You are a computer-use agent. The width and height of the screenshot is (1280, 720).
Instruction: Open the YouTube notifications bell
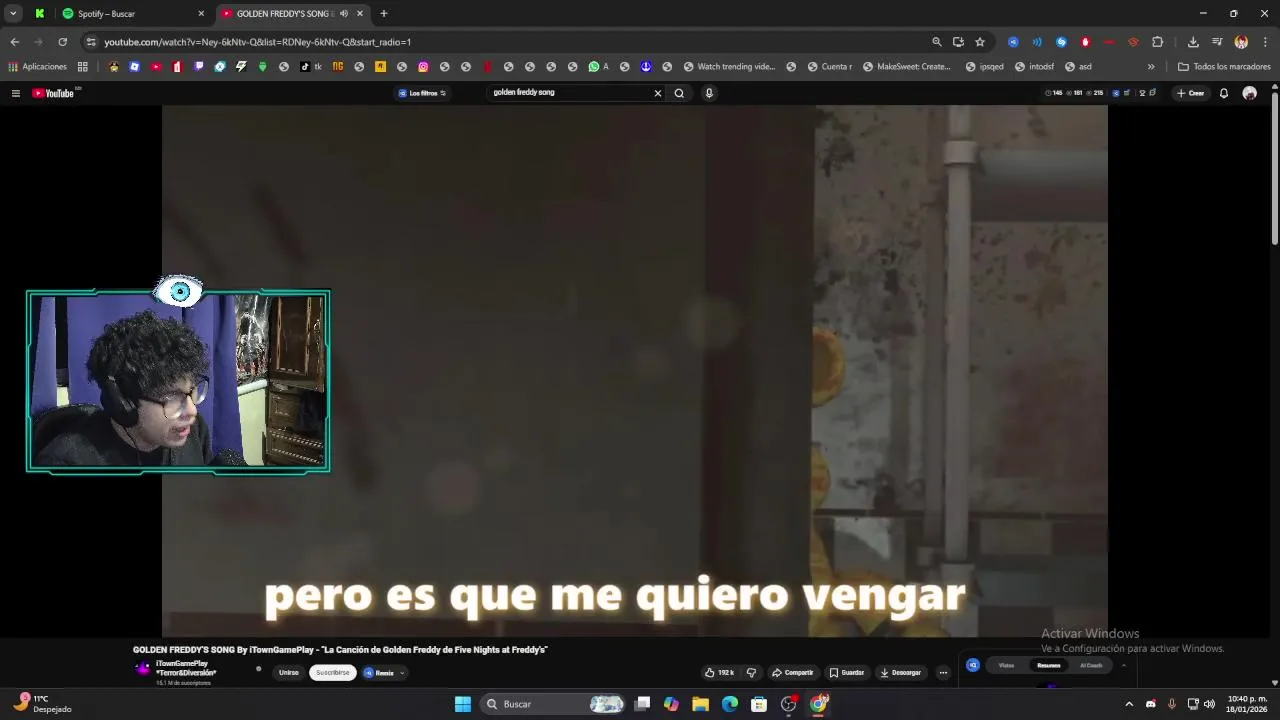point(1223,93)
